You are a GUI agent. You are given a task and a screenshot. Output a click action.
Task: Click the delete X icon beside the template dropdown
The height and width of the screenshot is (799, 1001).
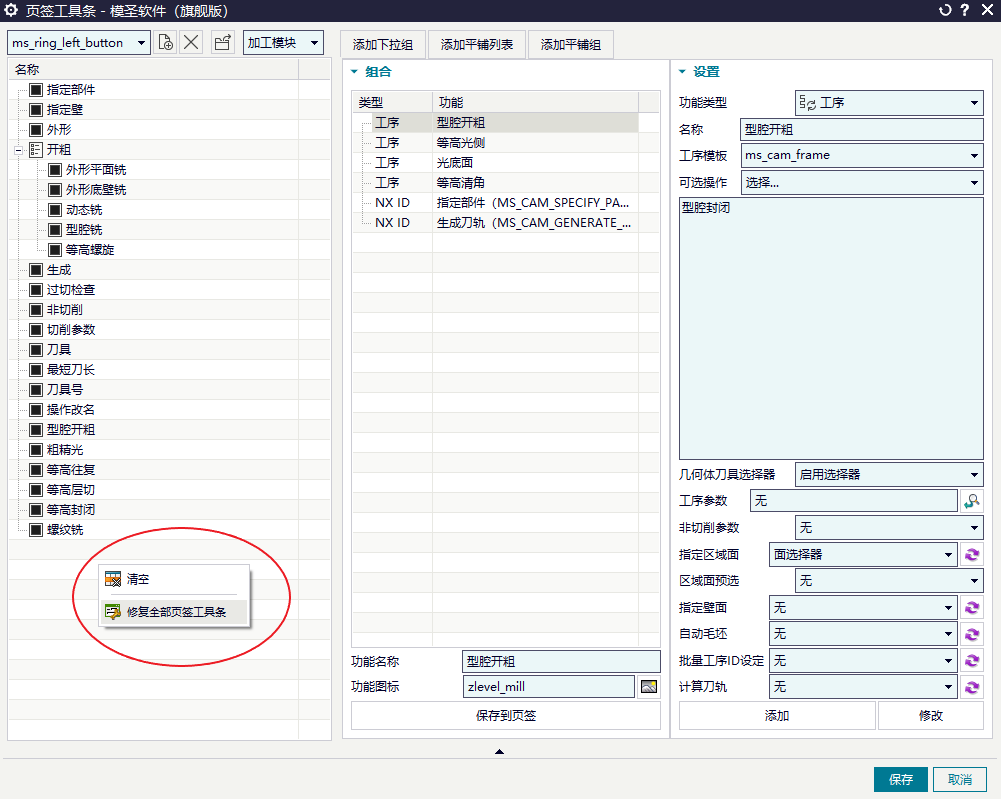tap(191, 43)
